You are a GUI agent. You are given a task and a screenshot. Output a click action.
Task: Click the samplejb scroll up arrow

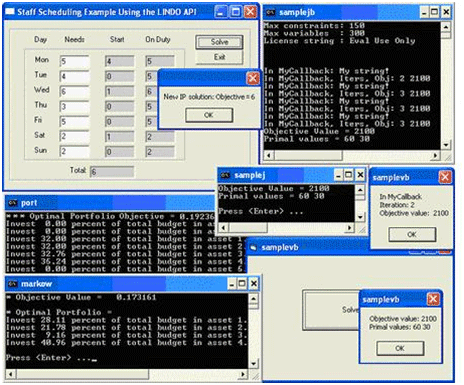pyautogui.click(x=446, y=27)
